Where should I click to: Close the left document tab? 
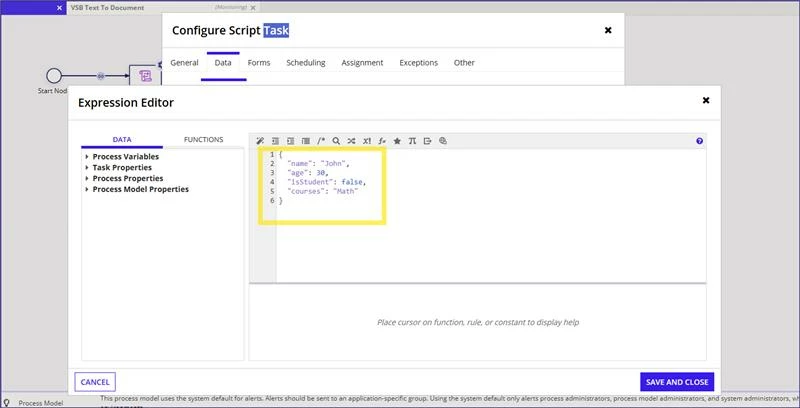point(60,8)
